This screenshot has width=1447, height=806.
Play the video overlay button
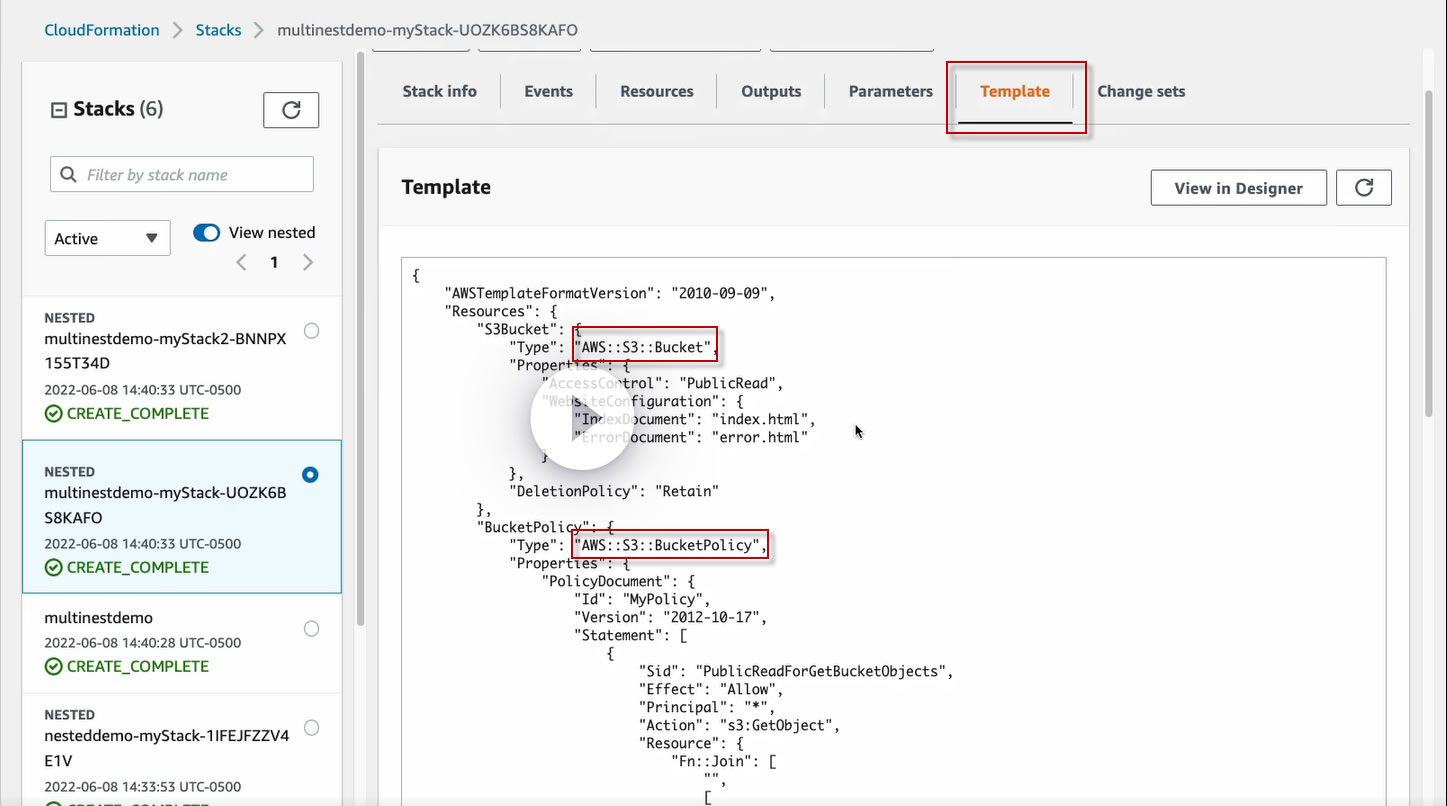[x=580, y=420]
